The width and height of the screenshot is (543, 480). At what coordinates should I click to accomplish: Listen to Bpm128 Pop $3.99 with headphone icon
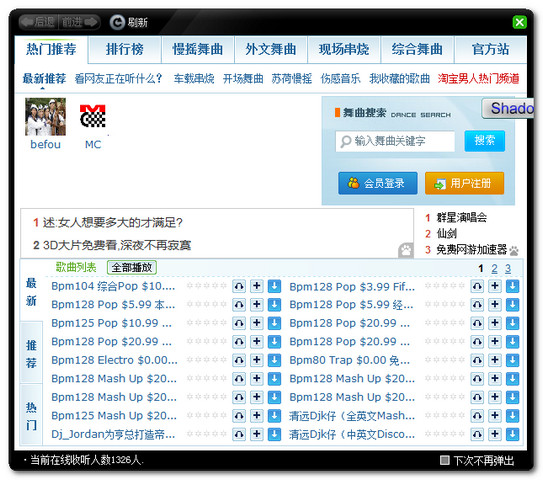(477, 286)
